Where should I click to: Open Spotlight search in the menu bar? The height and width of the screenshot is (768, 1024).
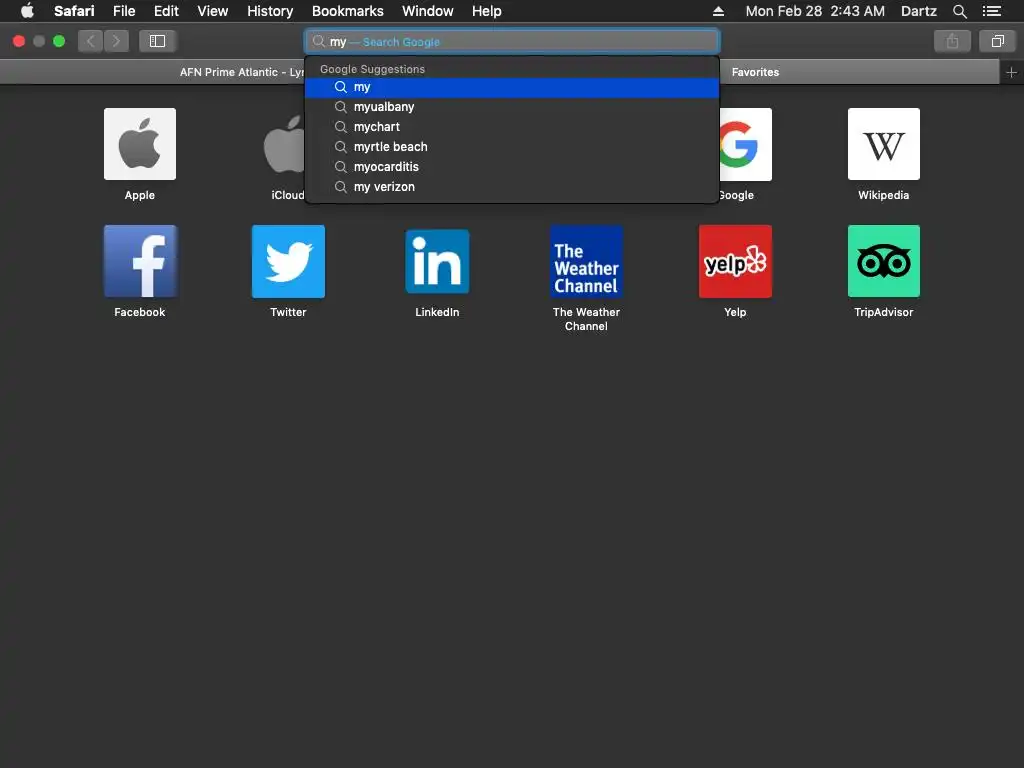[x=959, y=11]
